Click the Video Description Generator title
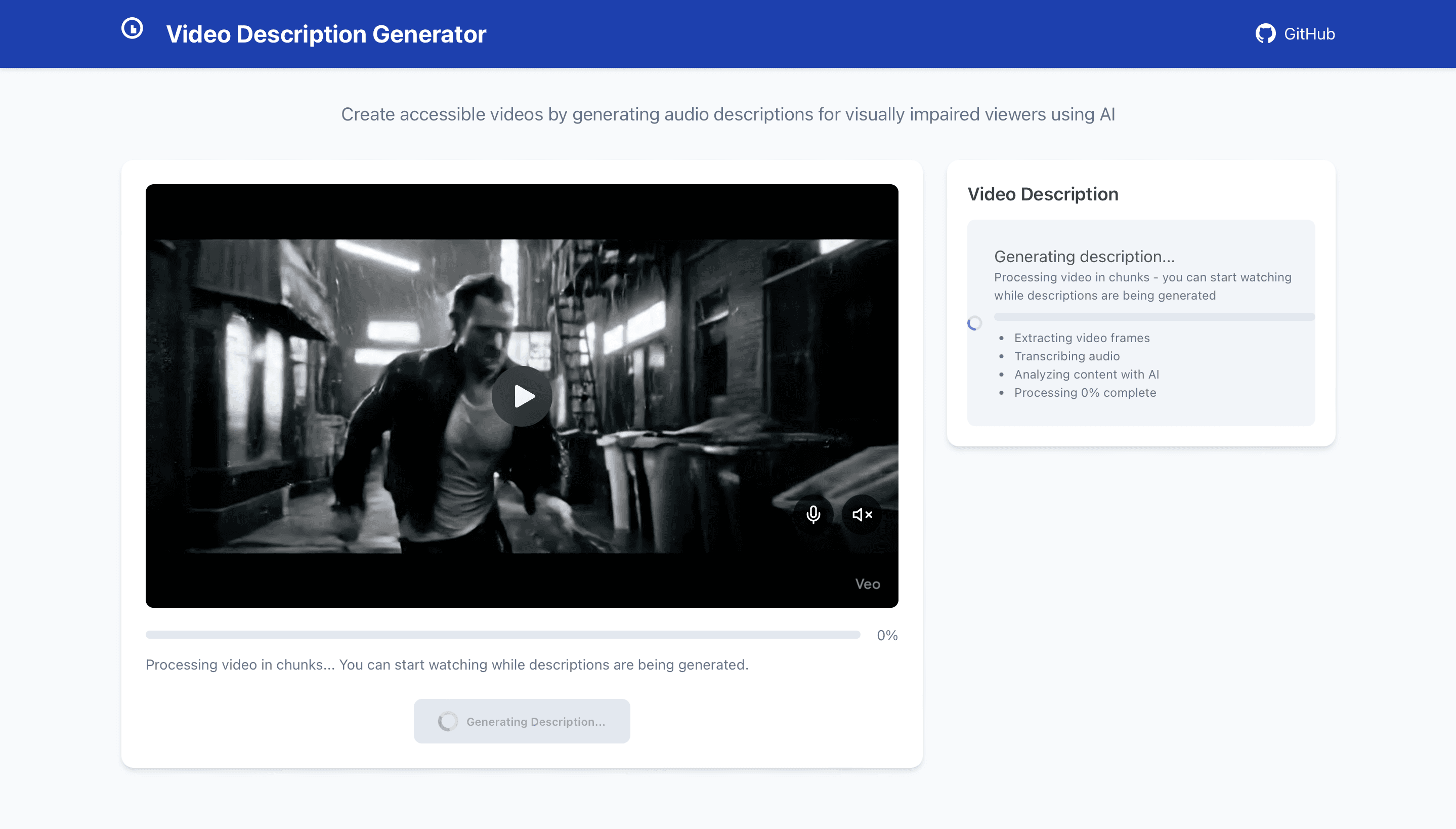The image size is (1456, 829). click(326, 34)
